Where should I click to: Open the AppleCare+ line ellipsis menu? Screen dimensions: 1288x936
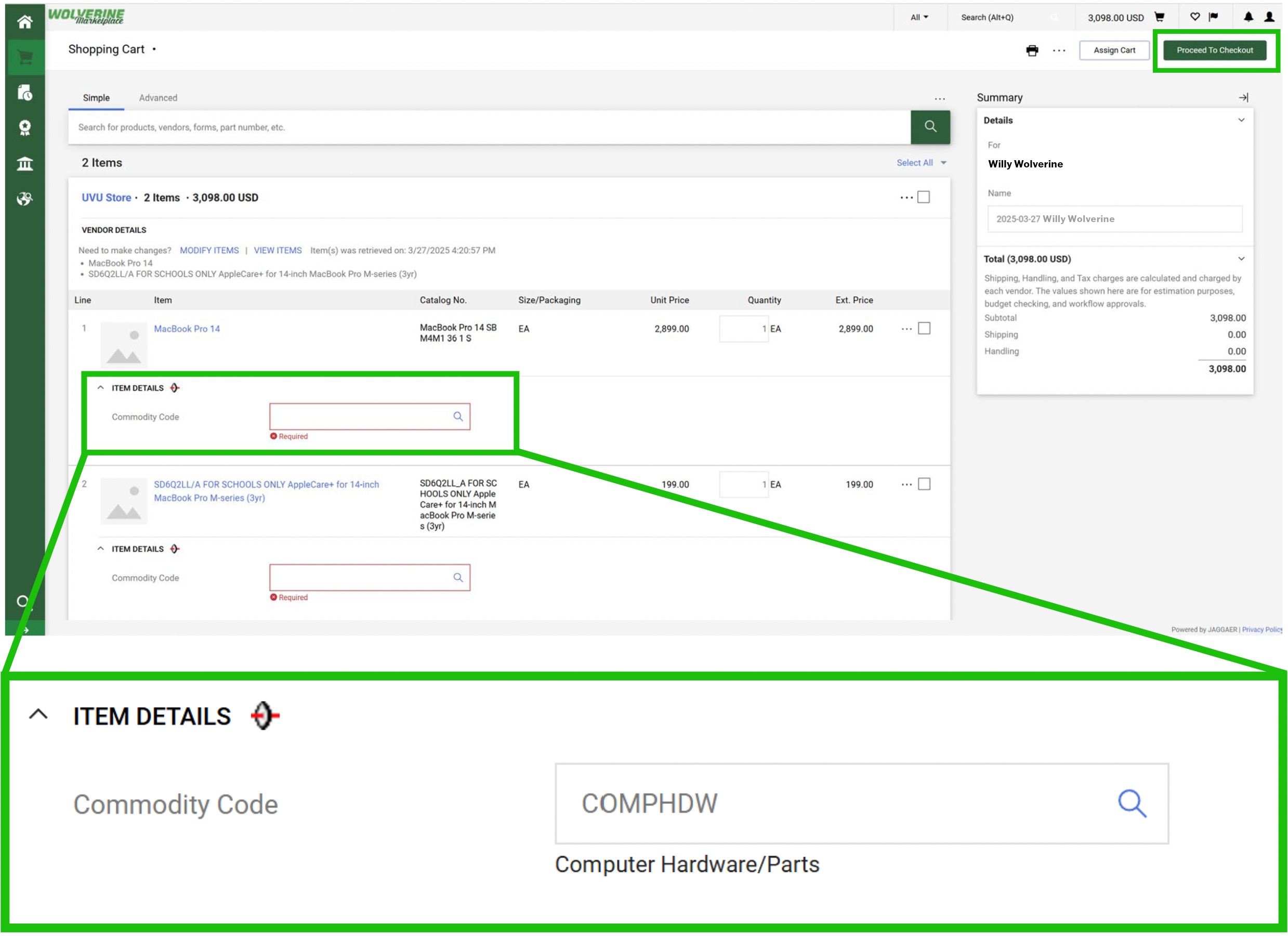pyautogui.click(x=906, y=485)
